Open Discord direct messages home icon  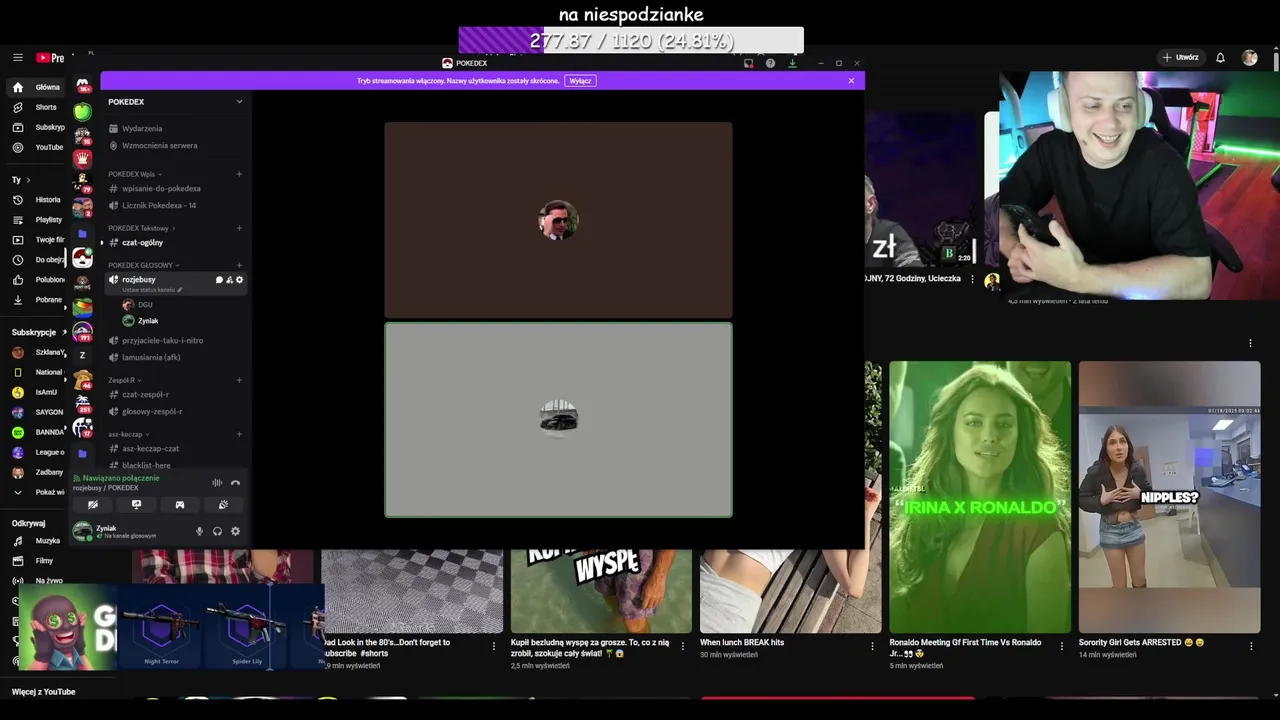click(83, 86)
